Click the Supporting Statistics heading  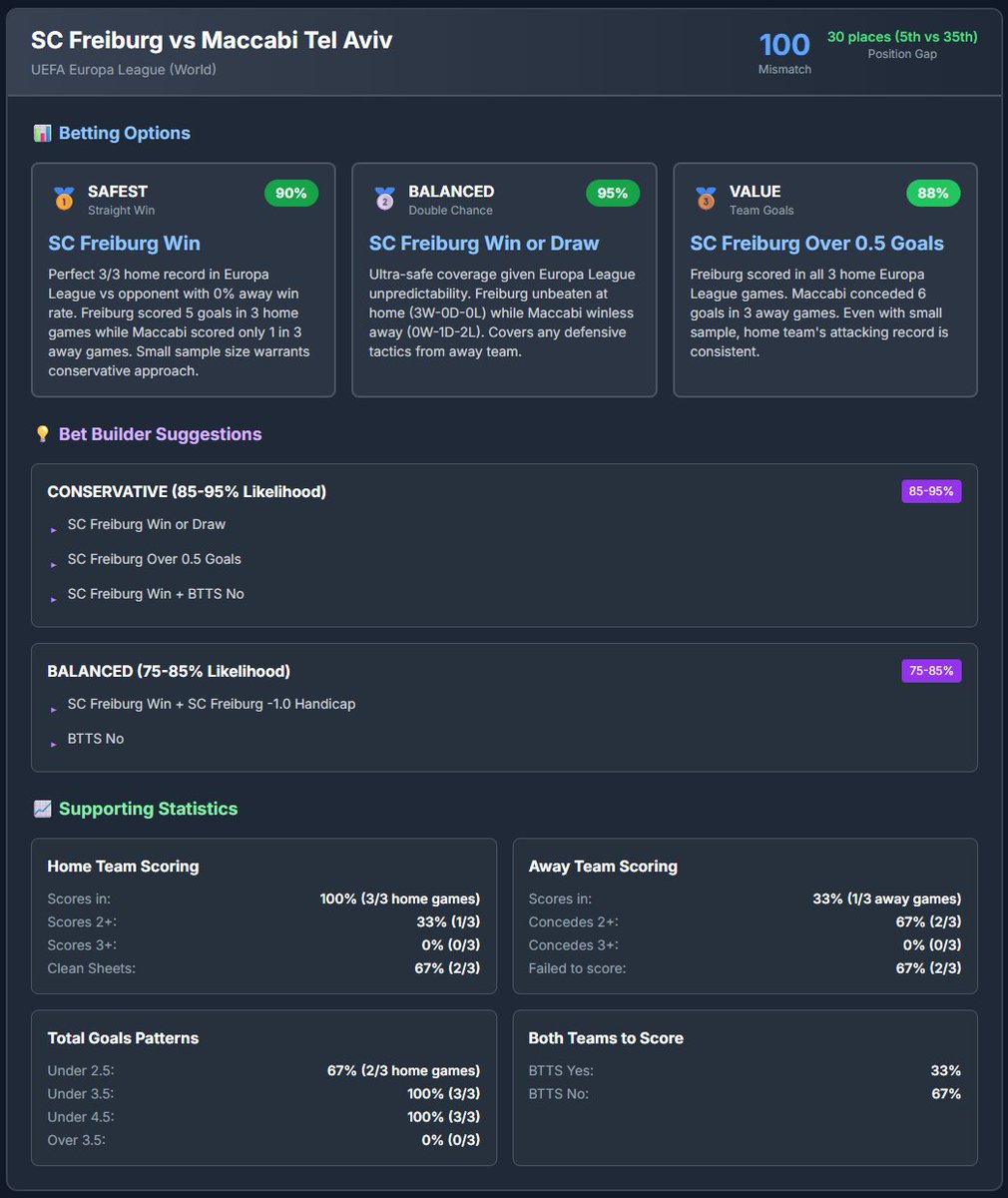pos(148,809)
